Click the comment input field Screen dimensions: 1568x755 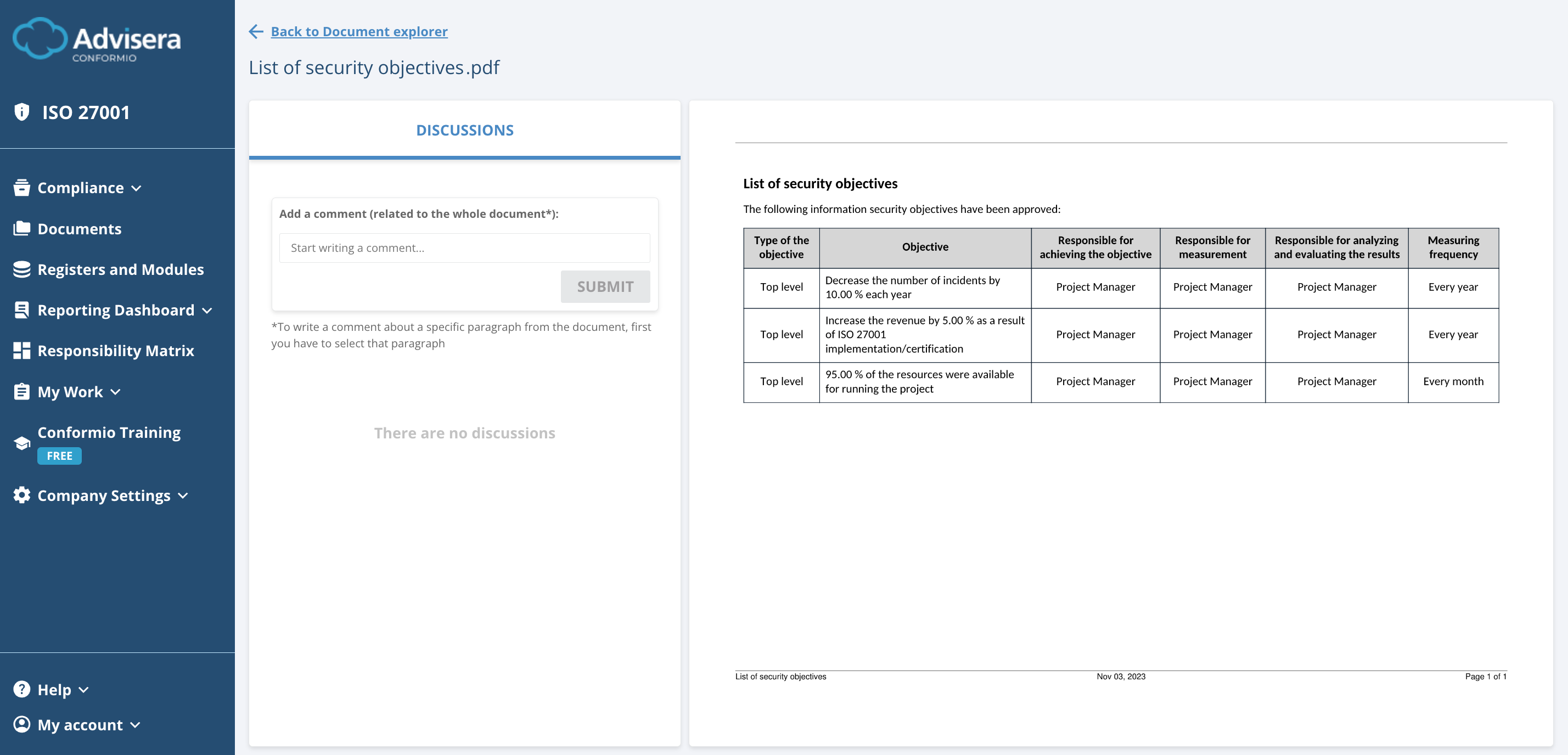coord(464,247)
